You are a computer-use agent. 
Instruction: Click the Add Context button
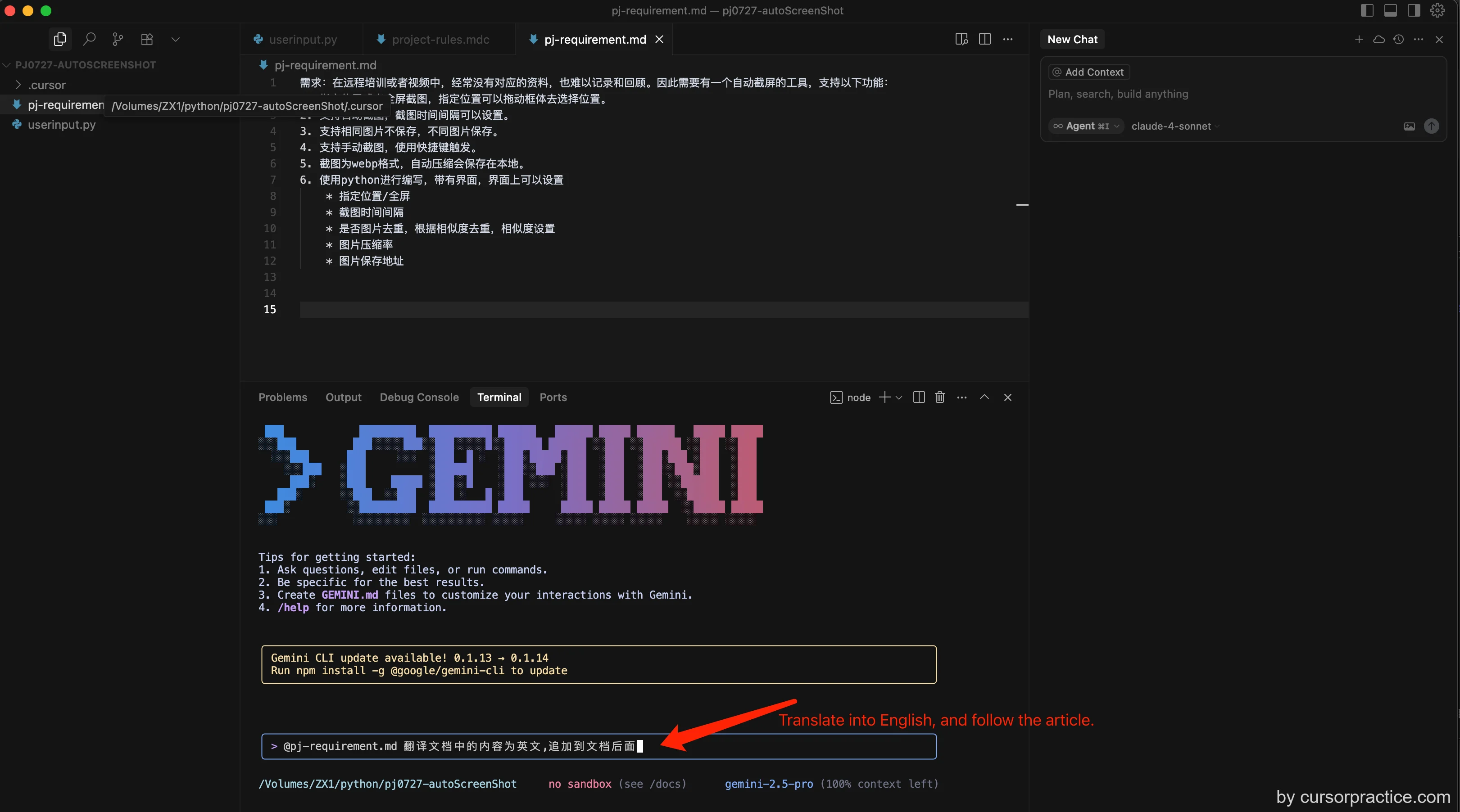(x=1088, y=72)
